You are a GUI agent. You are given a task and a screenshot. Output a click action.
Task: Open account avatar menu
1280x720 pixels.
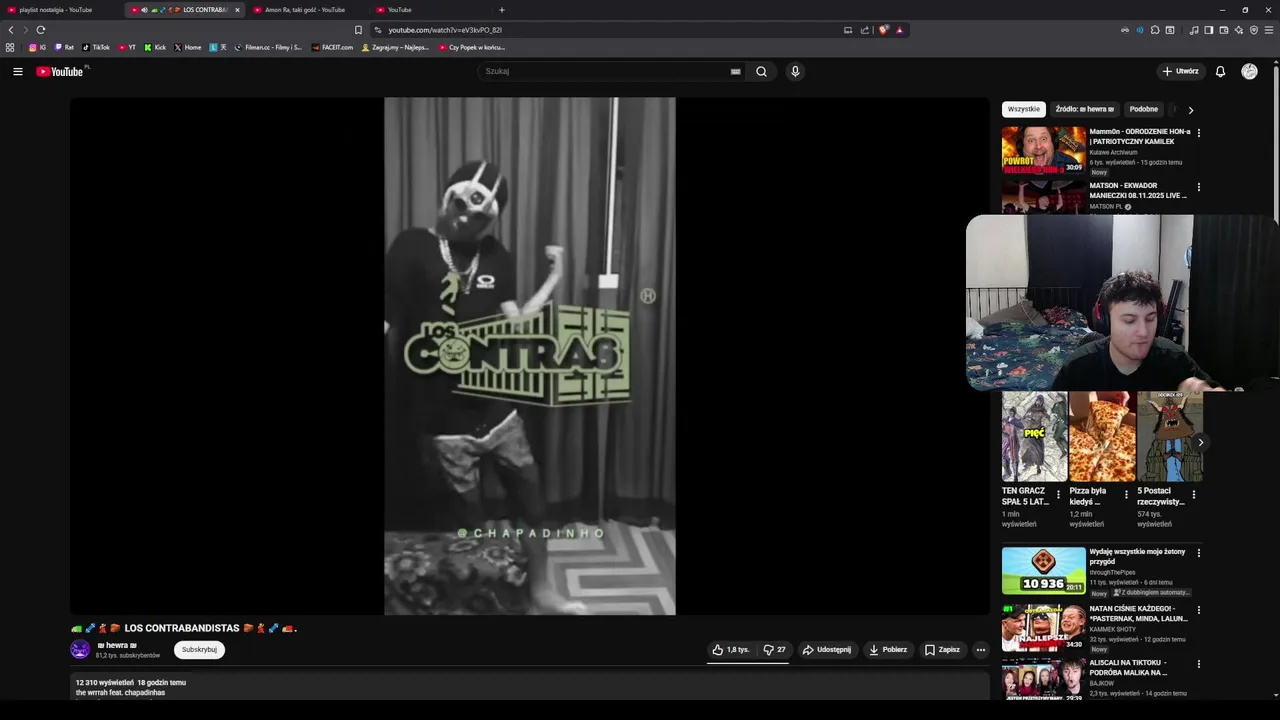(1249, 71)
